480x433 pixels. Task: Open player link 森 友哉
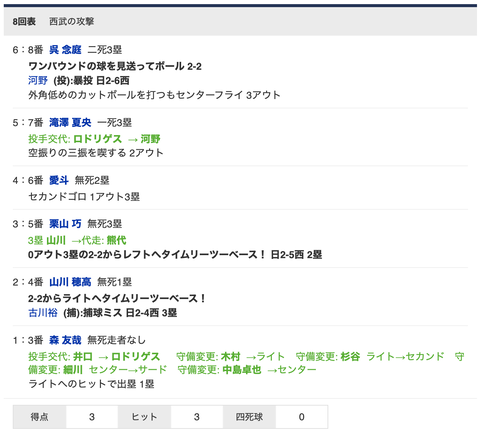(65, 340)
